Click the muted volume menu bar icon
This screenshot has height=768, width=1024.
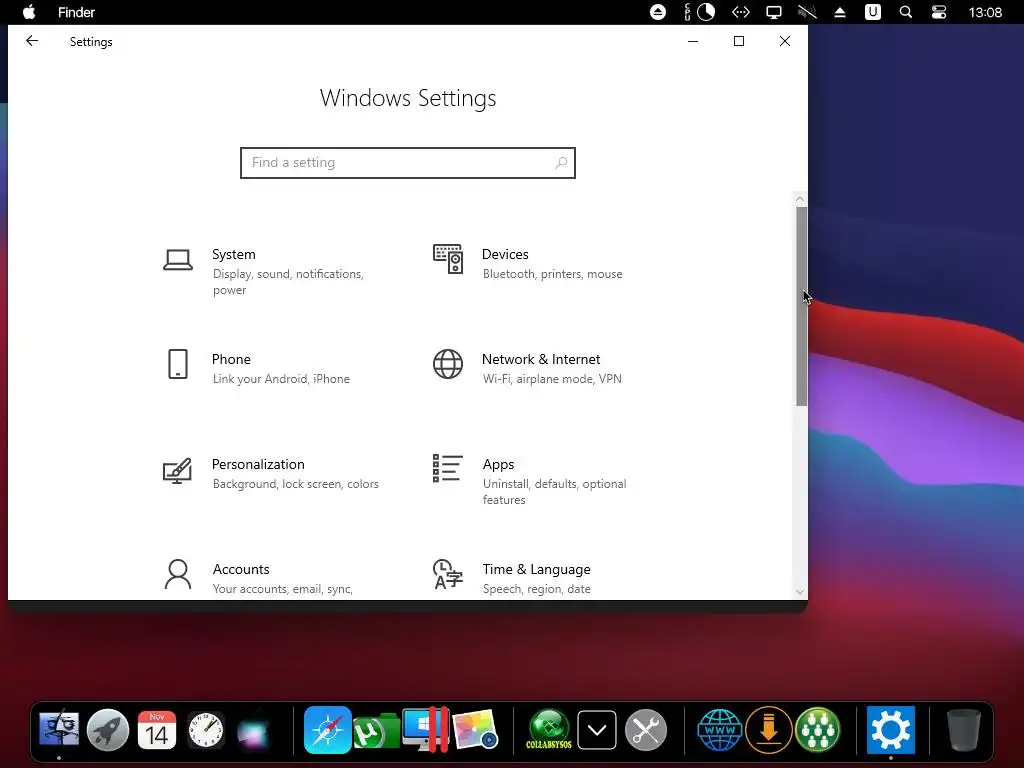807,12
